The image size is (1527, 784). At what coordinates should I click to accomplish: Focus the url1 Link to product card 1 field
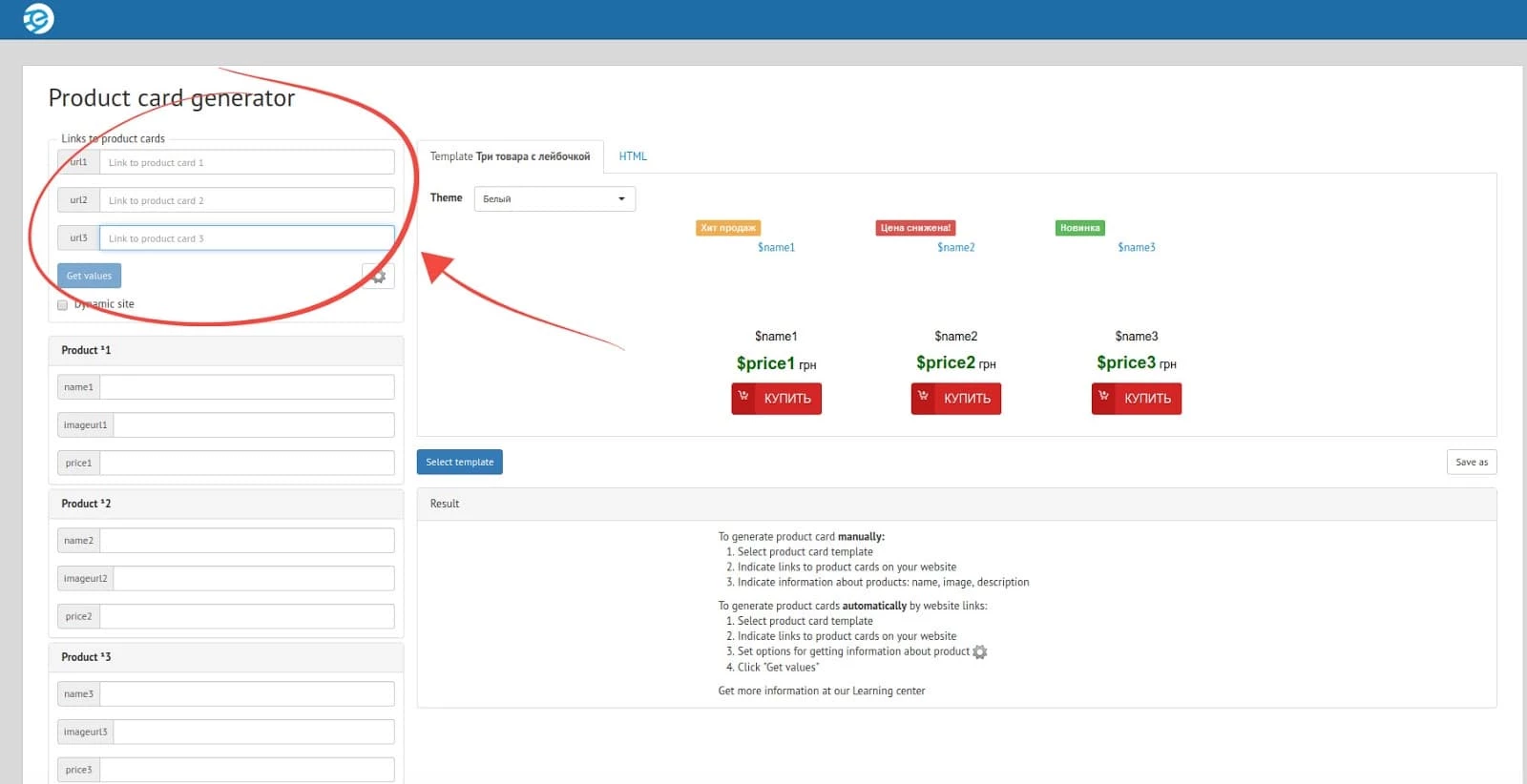(247, 162)
